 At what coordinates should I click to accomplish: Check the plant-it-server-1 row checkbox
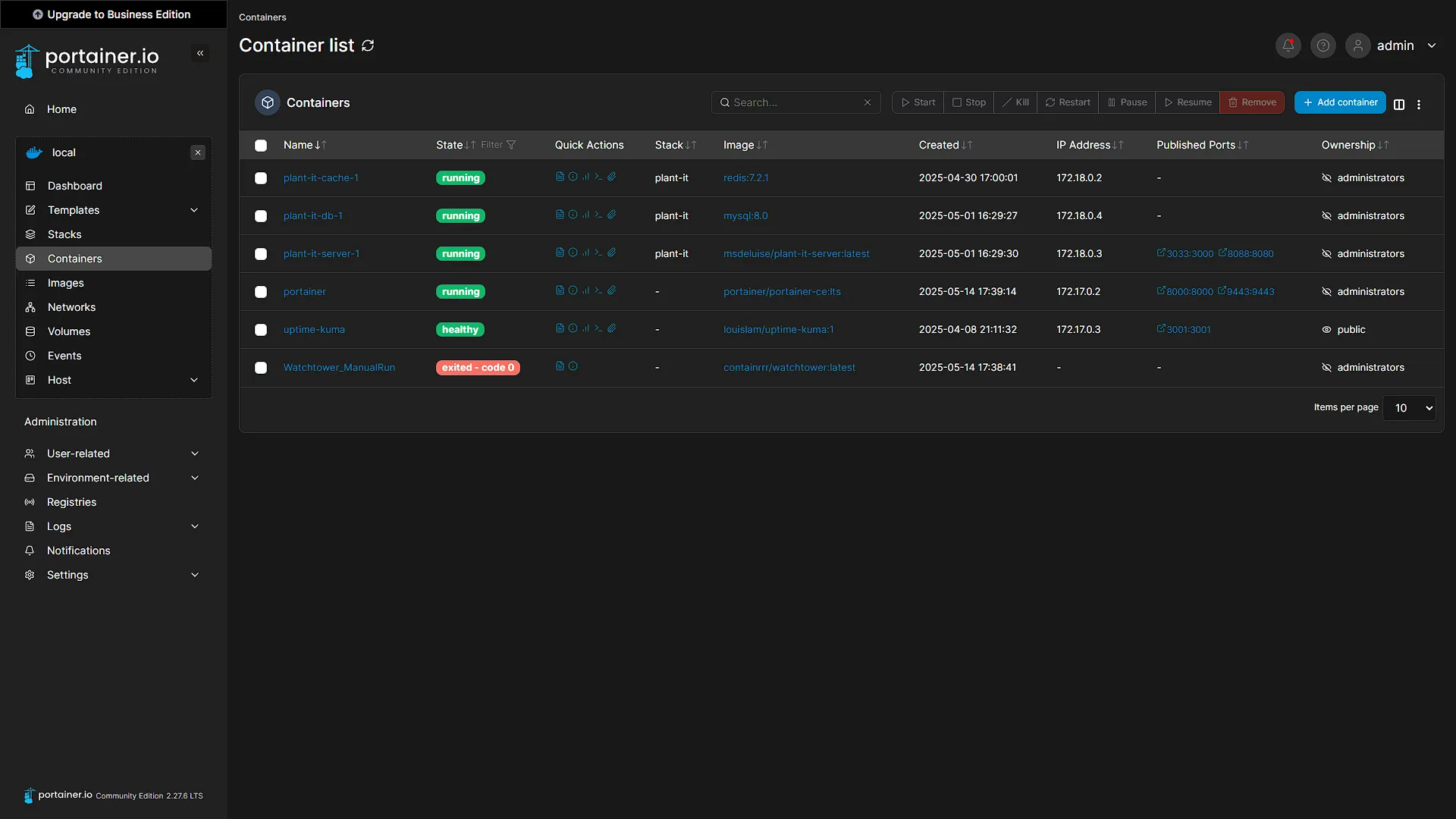tap(261, 254)
